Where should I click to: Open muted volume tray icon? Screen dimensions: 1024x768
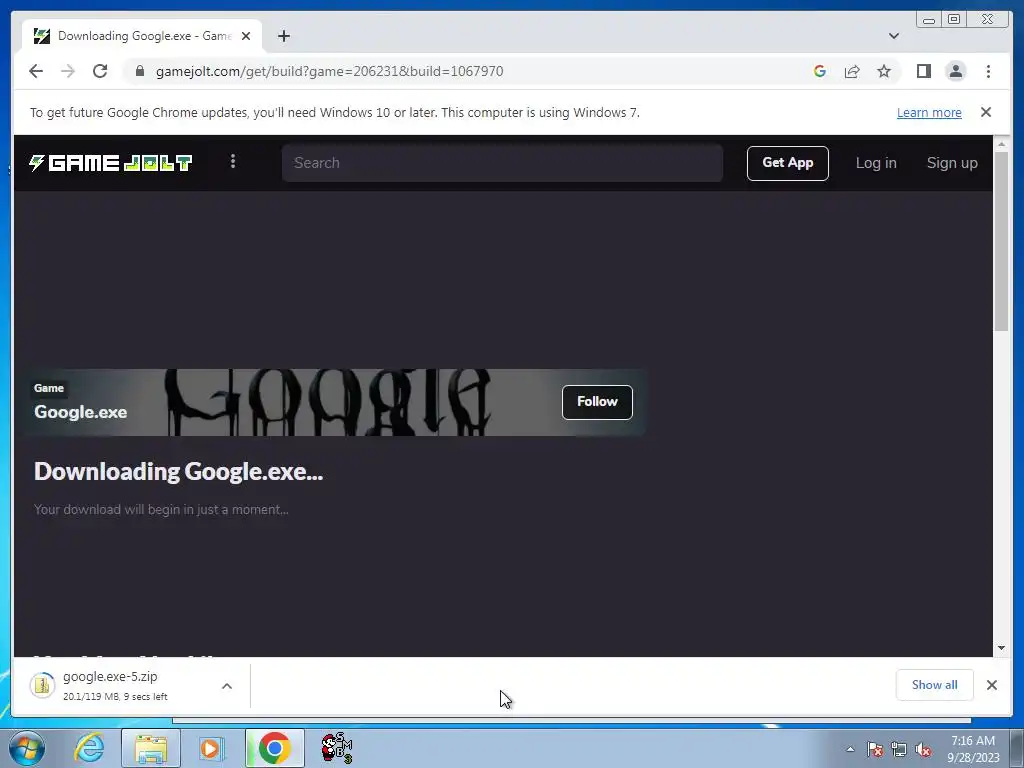click(x=923, y=749)
